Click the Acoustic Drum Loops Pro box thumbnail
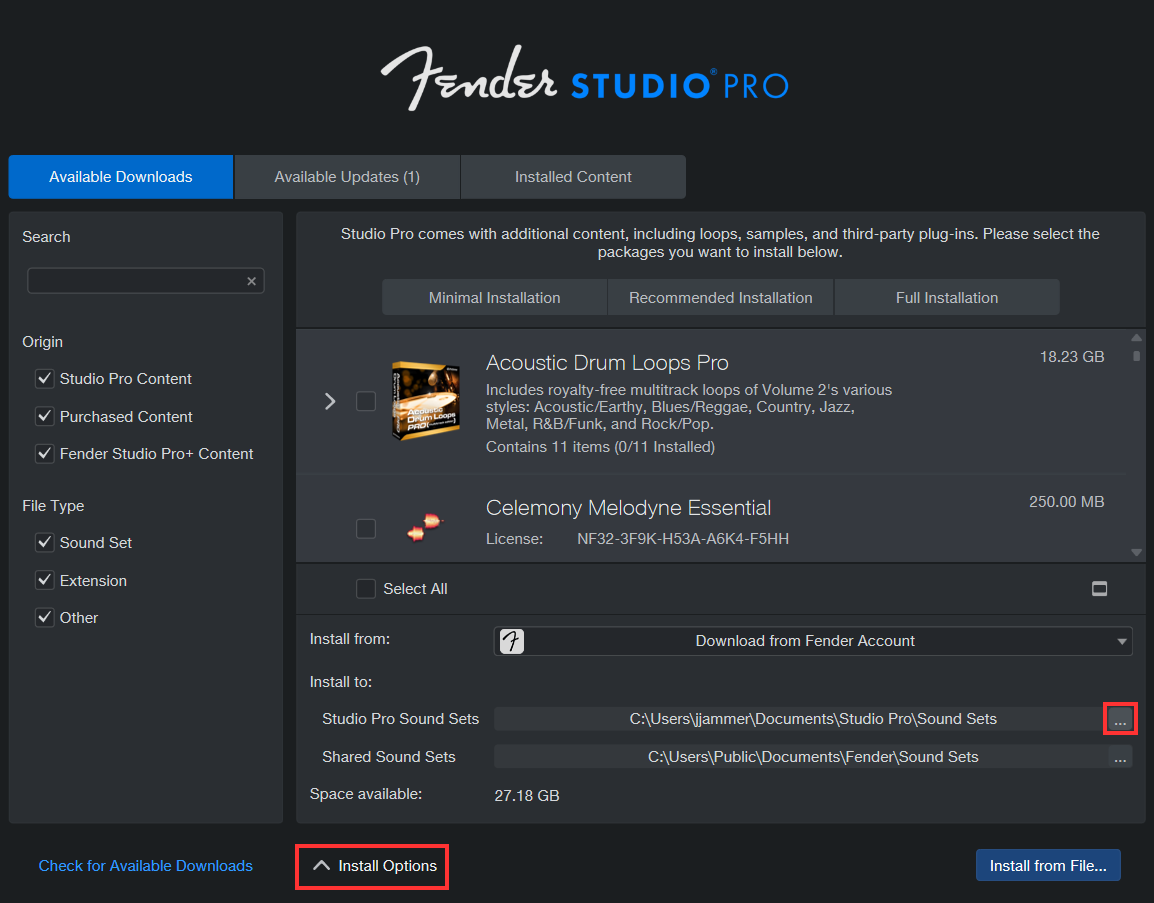Viewport: 1154px width, 903px height. click(x=426, y=401)
